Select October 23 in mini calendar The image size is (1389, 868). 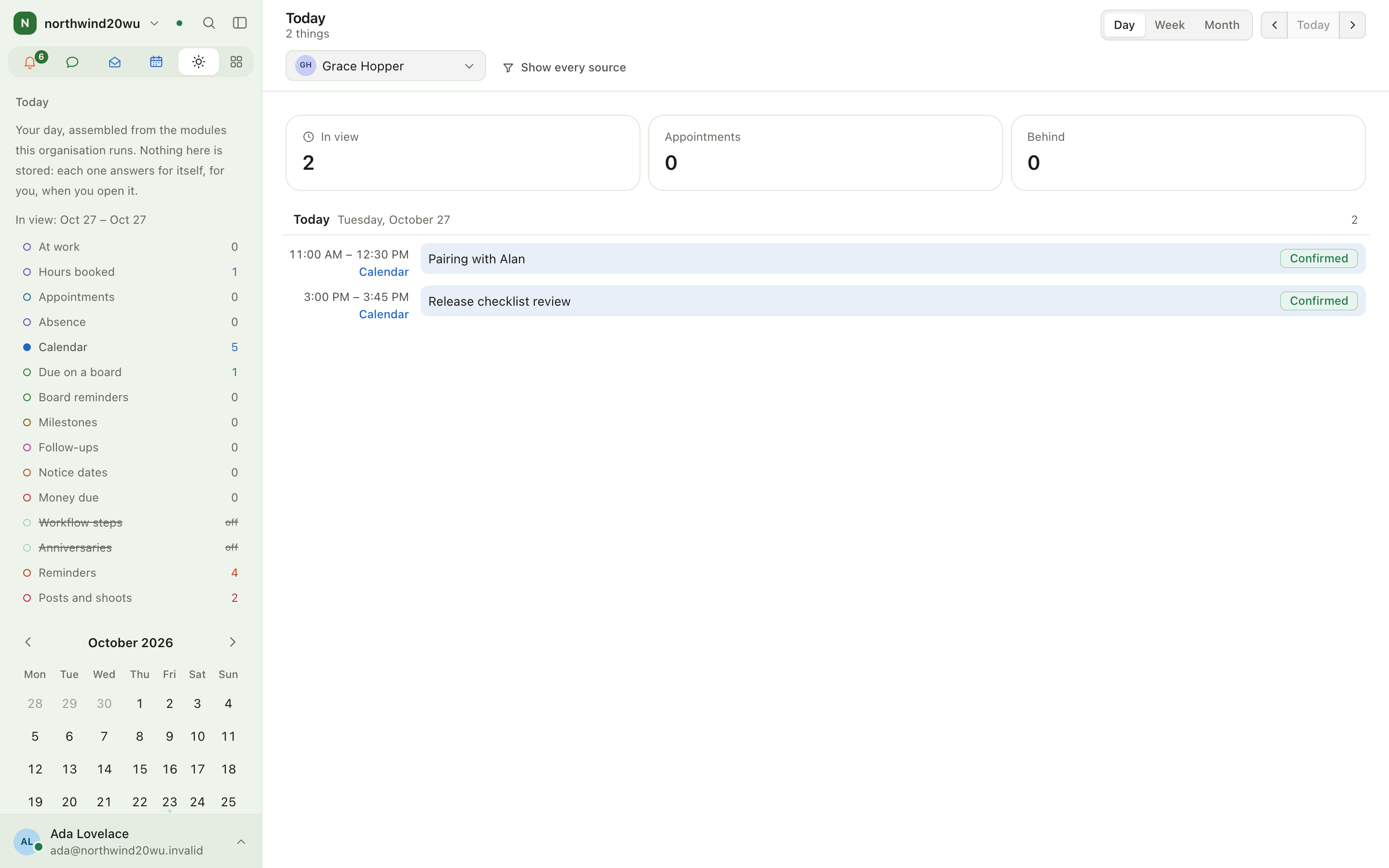pos(169,802)
